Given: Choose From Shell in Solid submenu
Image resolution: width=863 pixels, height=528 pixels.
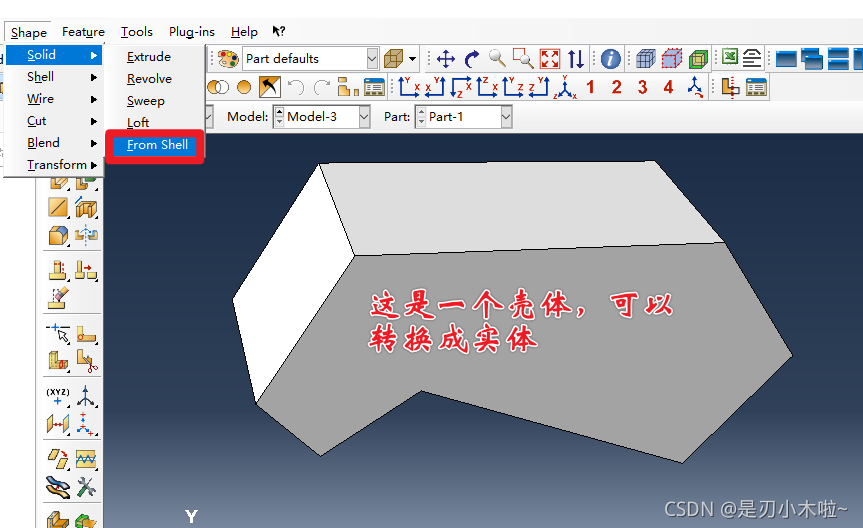Looking at the screenshot, I should point(157,145).
